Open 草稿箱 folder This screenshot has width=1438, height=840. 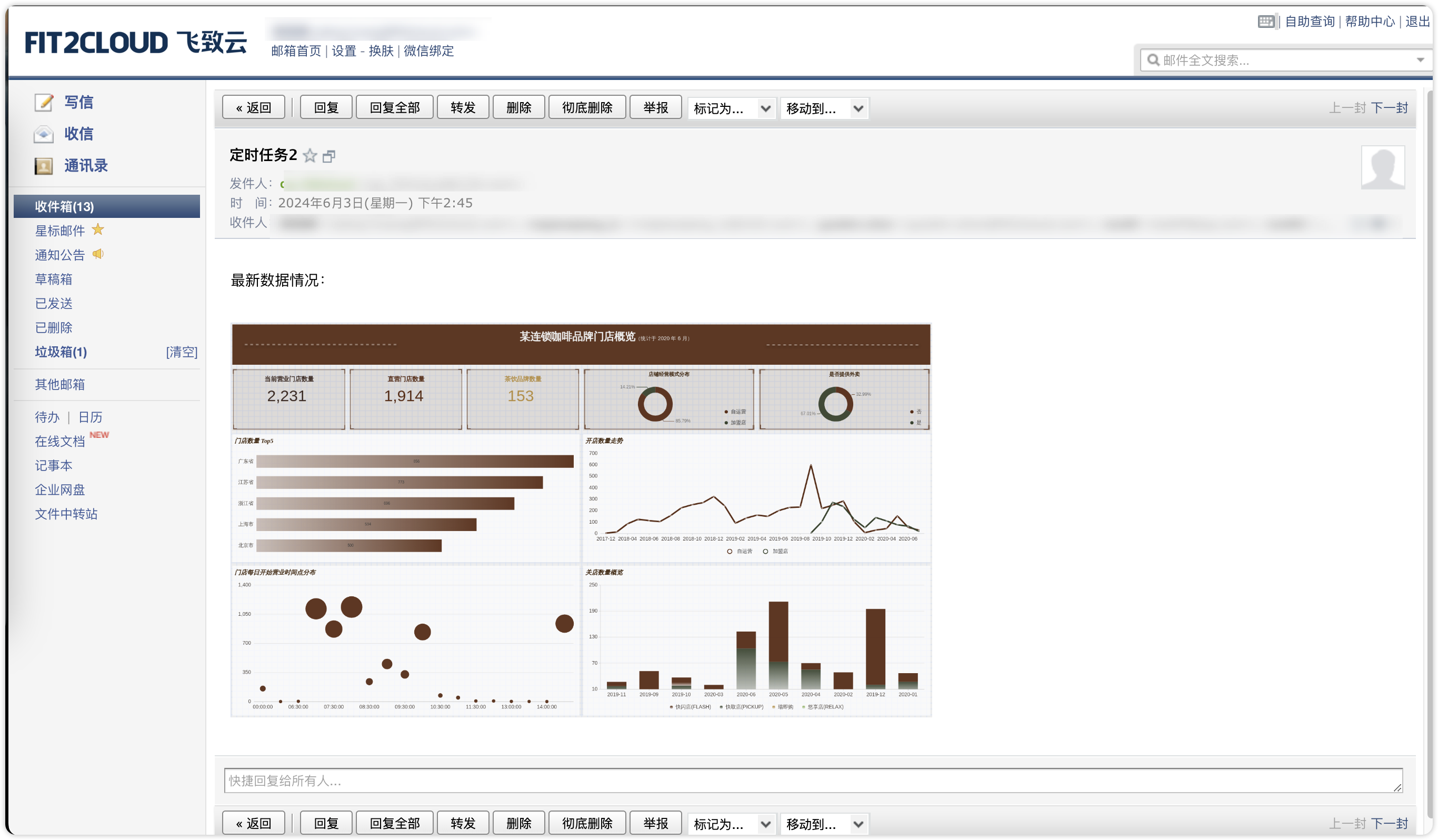click(x=54, y=279)
